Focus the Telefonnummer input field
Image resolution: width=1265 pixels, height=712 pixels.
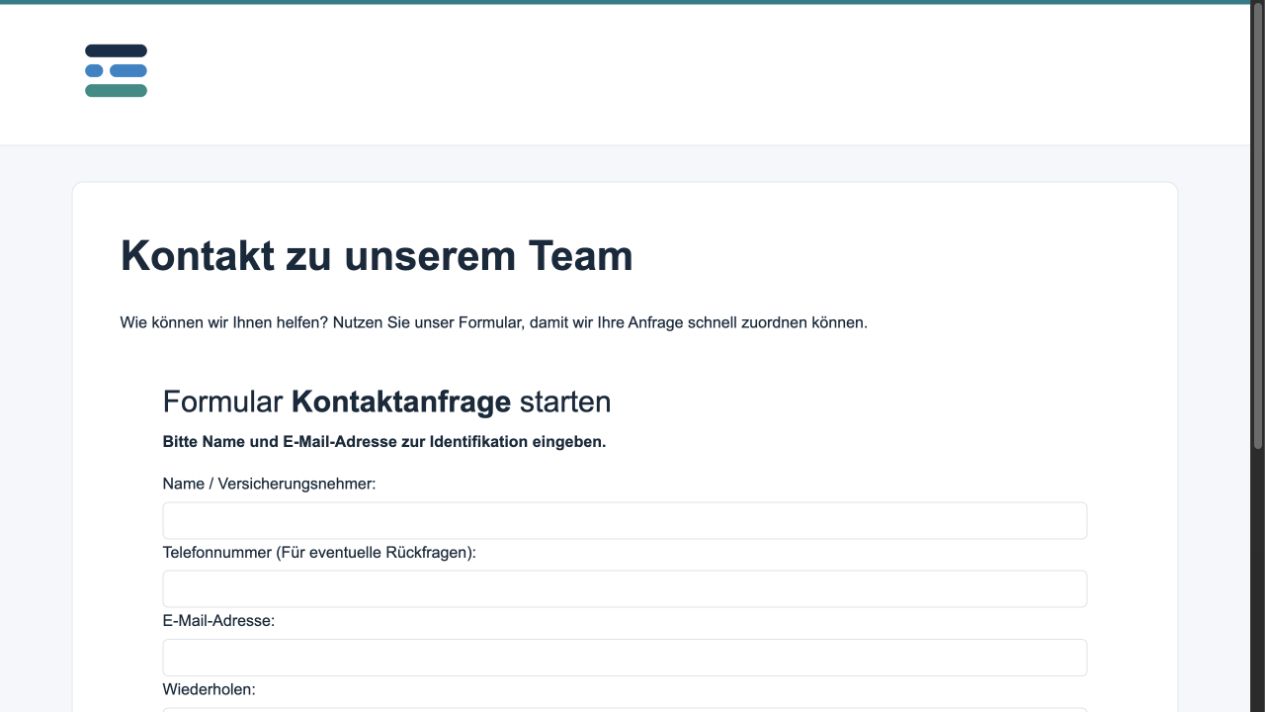tap(625, 589)
